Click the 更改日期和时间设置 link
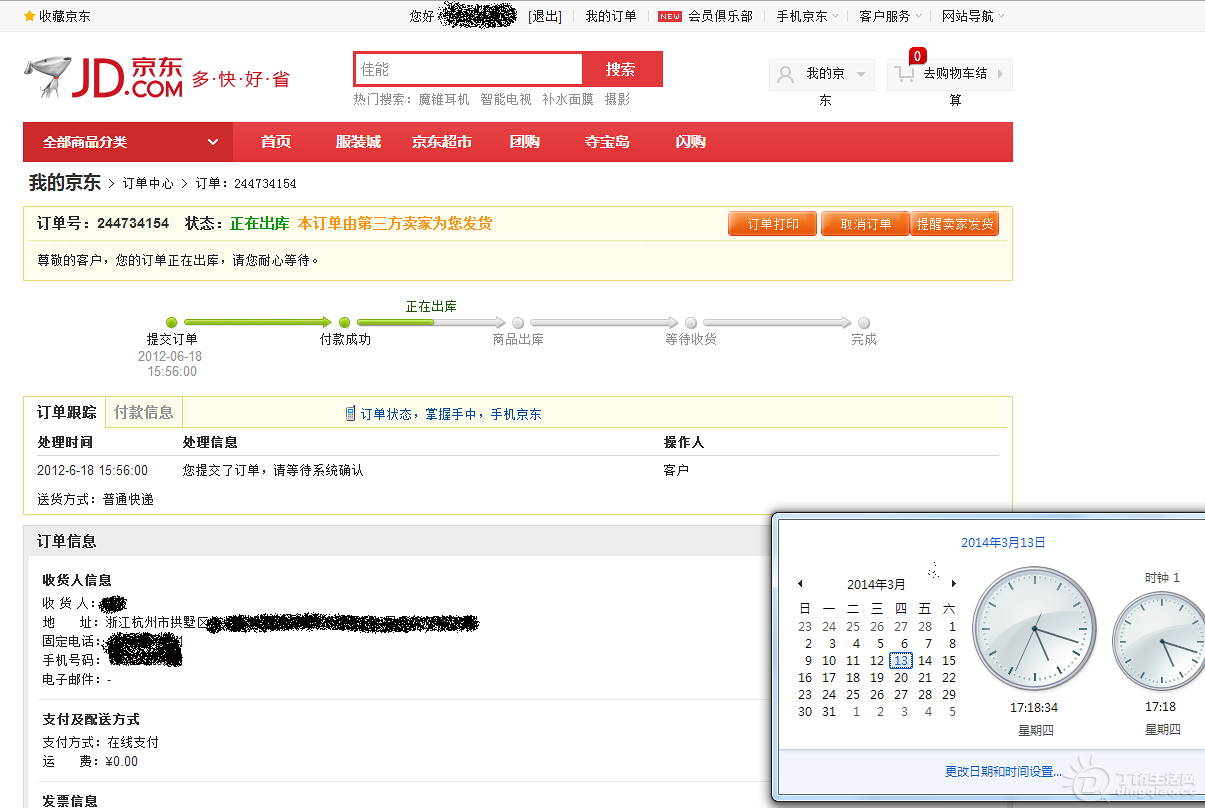 (1003, 772)
